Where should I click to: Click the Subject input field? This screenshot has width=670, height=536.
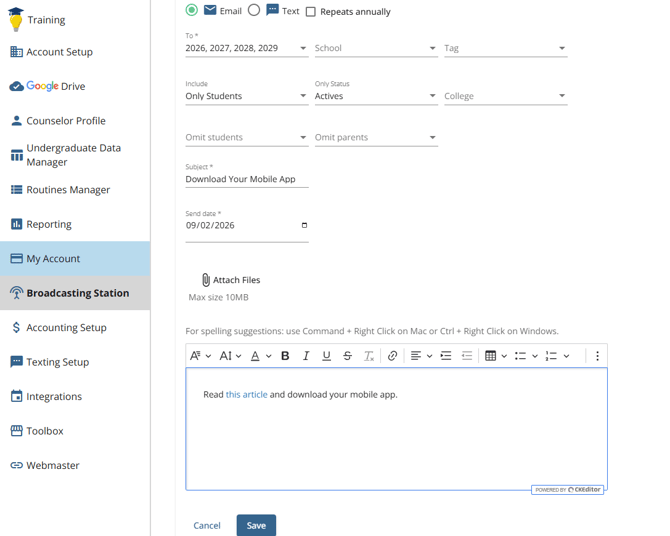click(246, 180)
